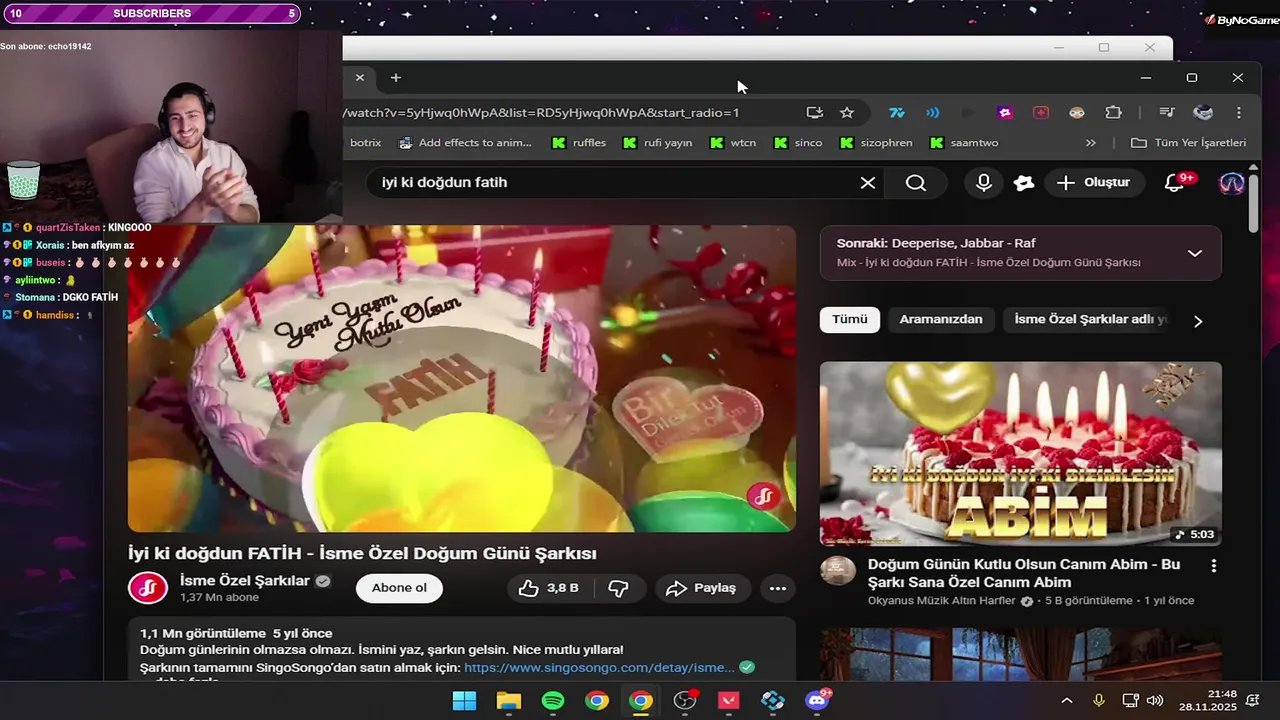The width and height of the screenshot is (1280, 720).
Task: Open Chrome media controls icon
Action: tap(1167, 113)
